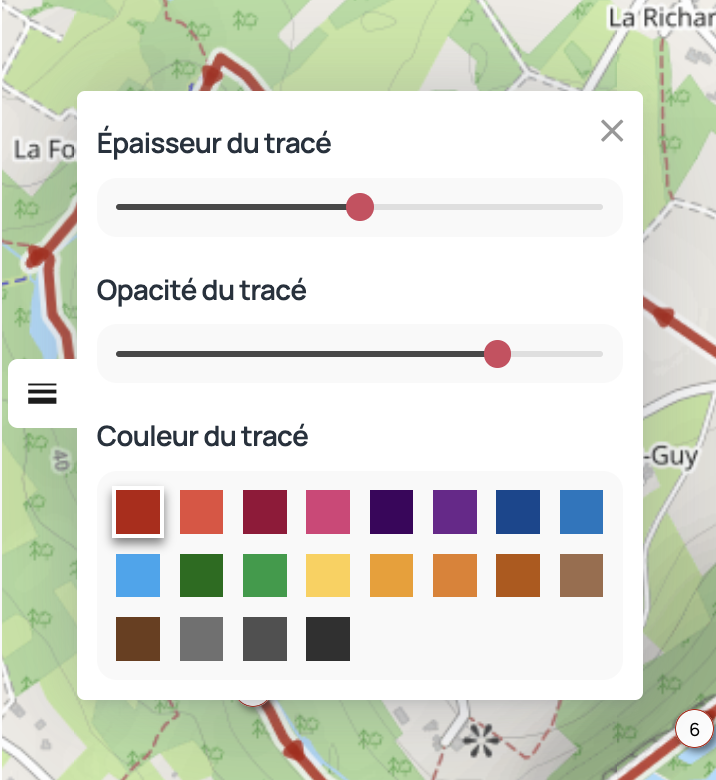Pick the dark chocolate brown swatch
716x780 pixels.
tap(138, 639)
